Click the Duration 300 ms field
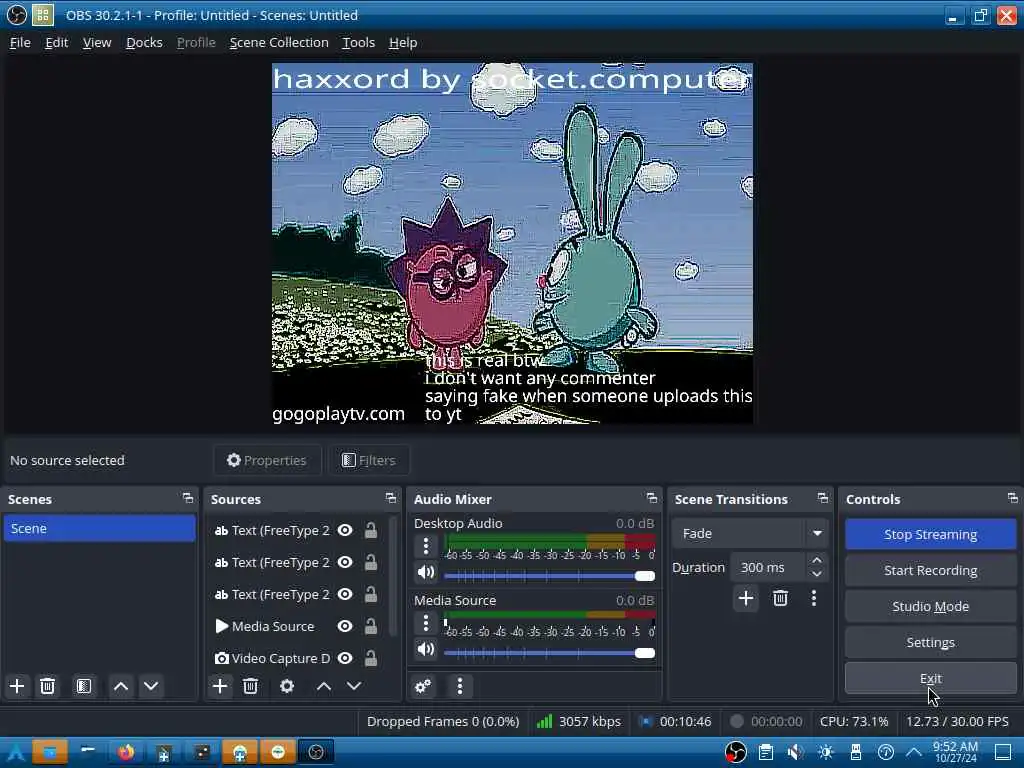 click(x=769, y=568)
